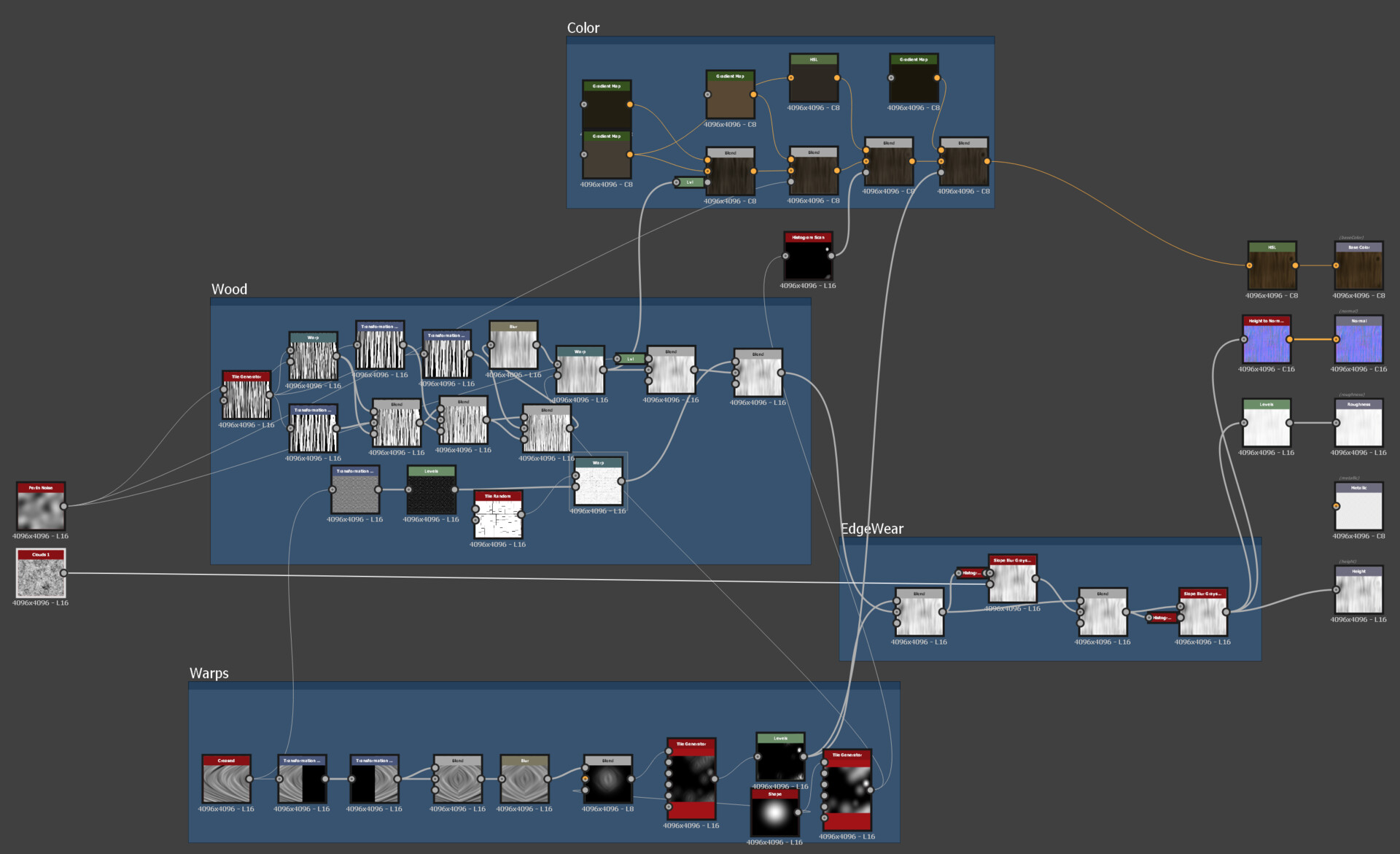Screen dimensions: 1400x854
Task: Select the Height to Normal node
Action: coord(1267,340)
